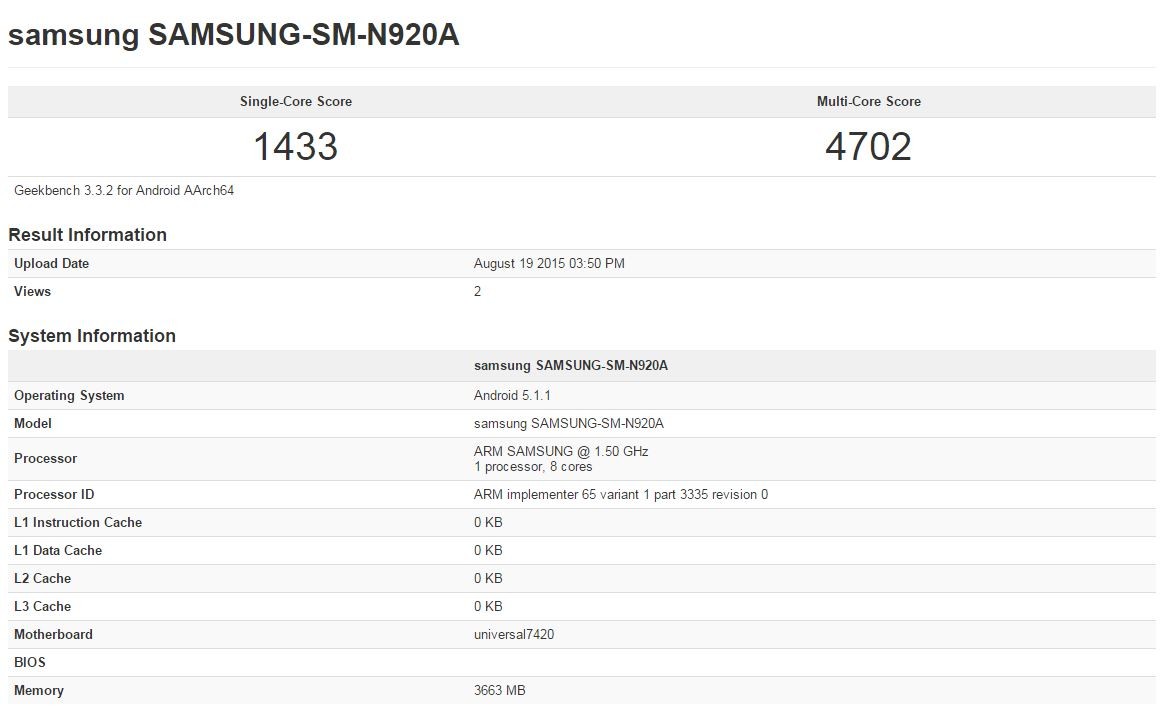The width and height of the screenshot is (1166, 711).
Task: Click the universal7420 motherboard value
Action: (514, 634)
